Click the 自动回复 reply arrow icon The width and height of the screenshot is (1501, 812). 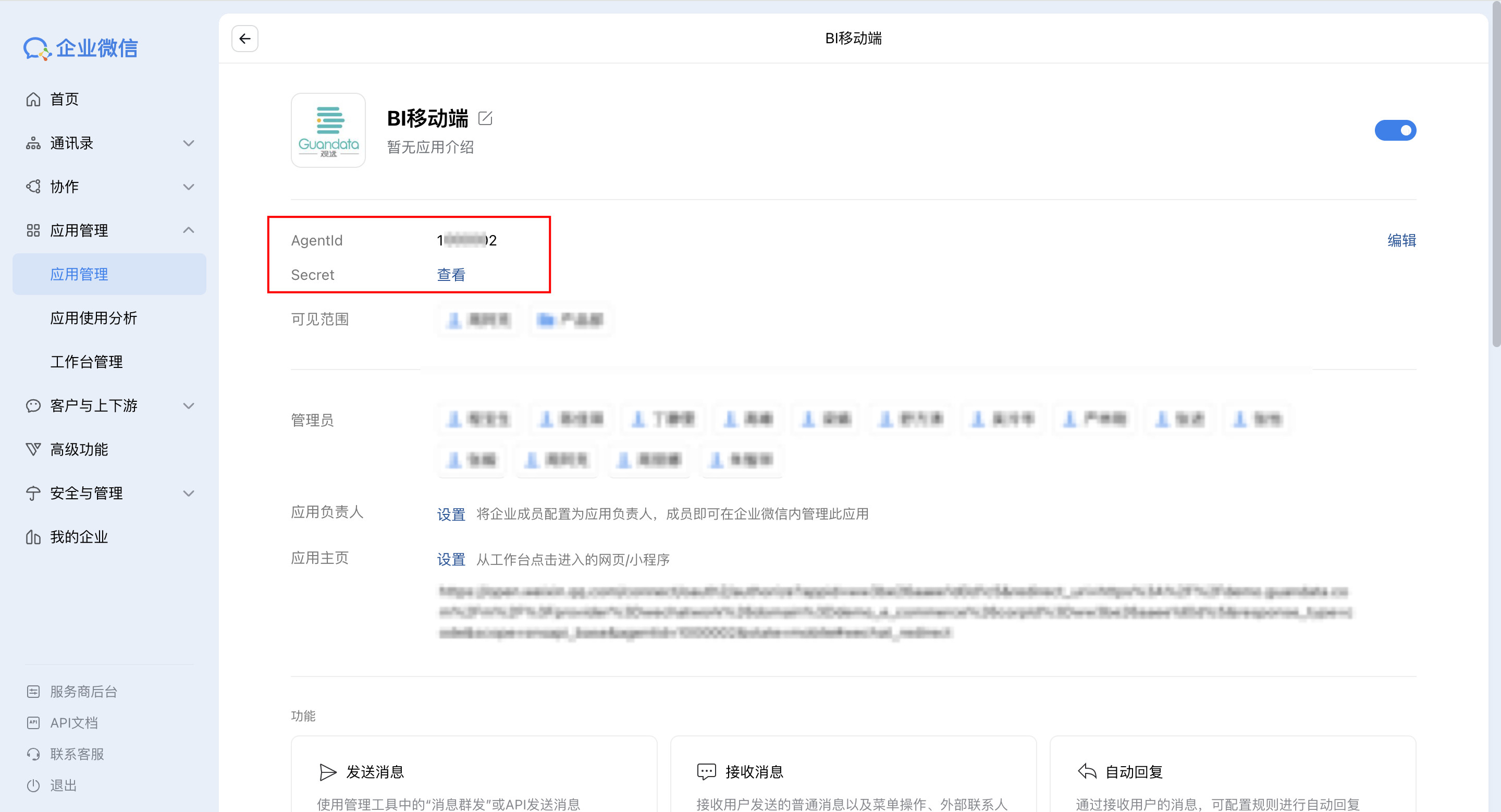click(x=1087, y=772)
